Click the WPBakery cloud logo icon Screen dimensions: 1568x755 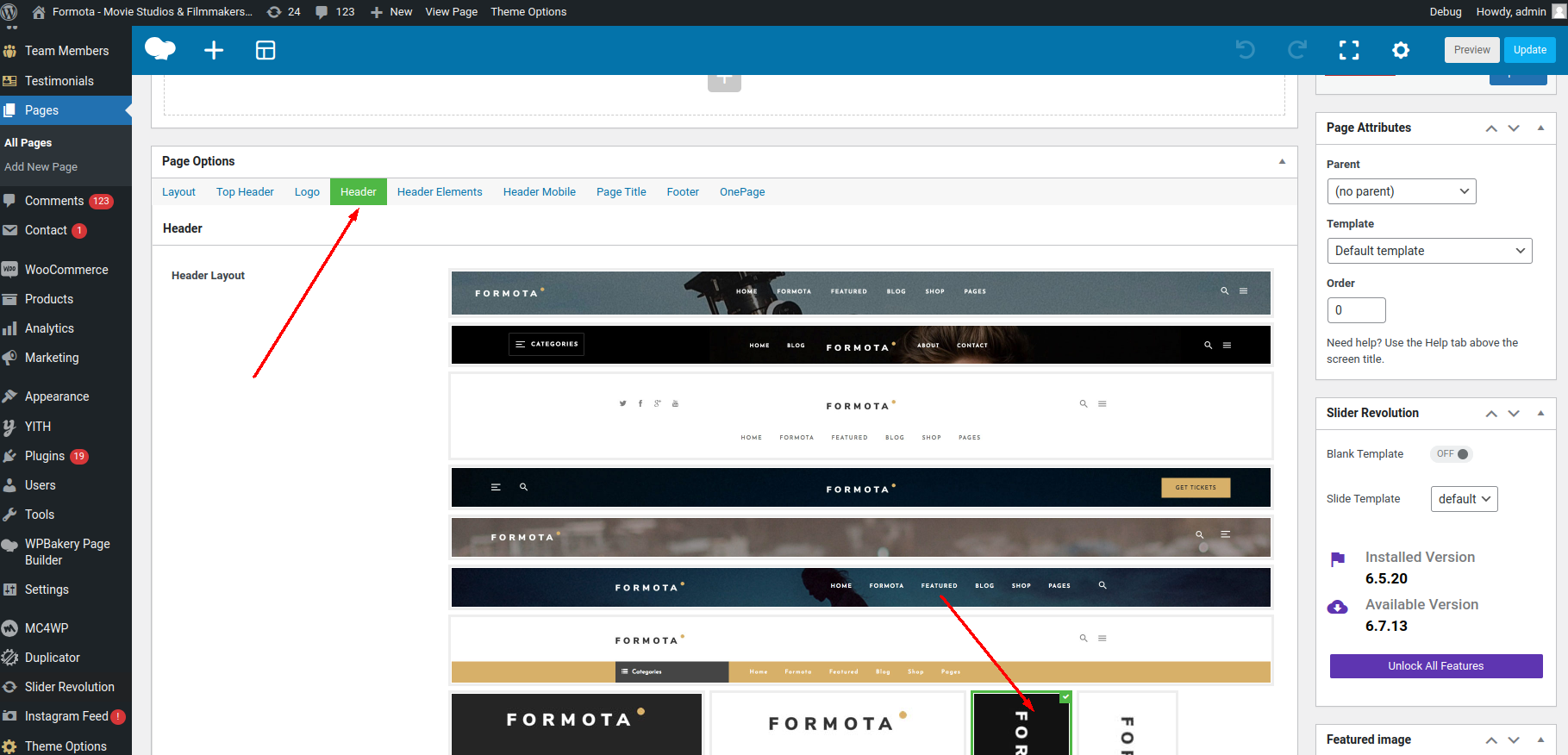(x=160, y=49)
